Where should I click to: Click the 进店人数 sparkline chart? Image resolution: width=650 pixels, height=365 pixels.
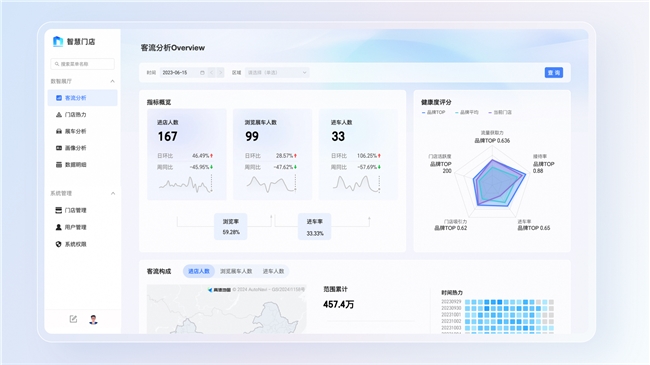point(186,184)
